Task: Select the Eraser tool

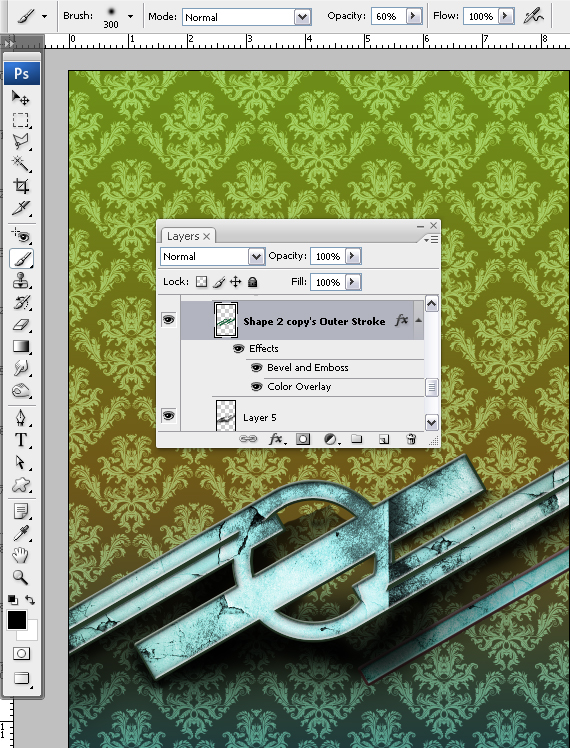Action: pos(21,325)
